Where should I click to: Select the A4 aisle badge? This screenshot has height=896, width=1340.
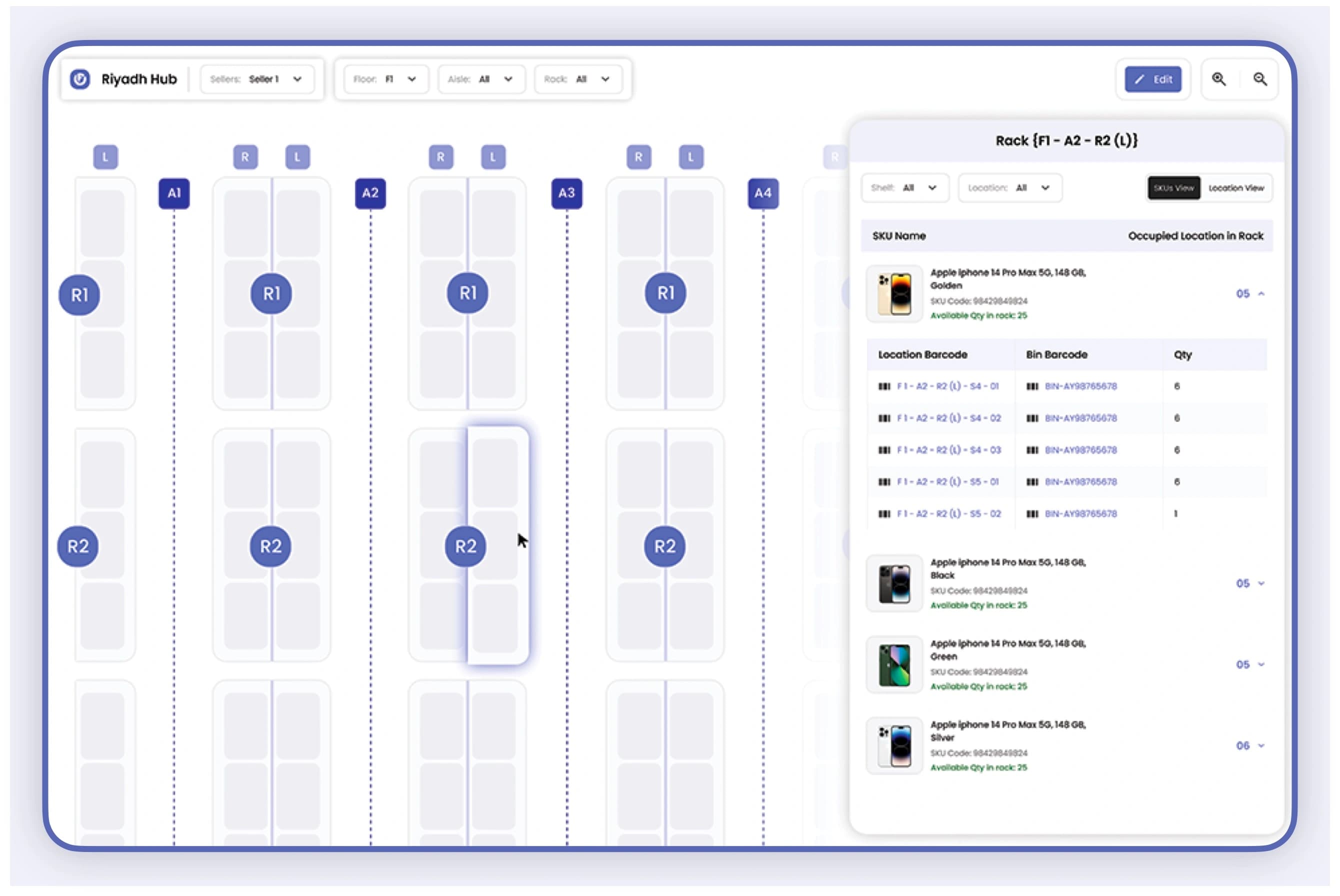coord(763,193)
